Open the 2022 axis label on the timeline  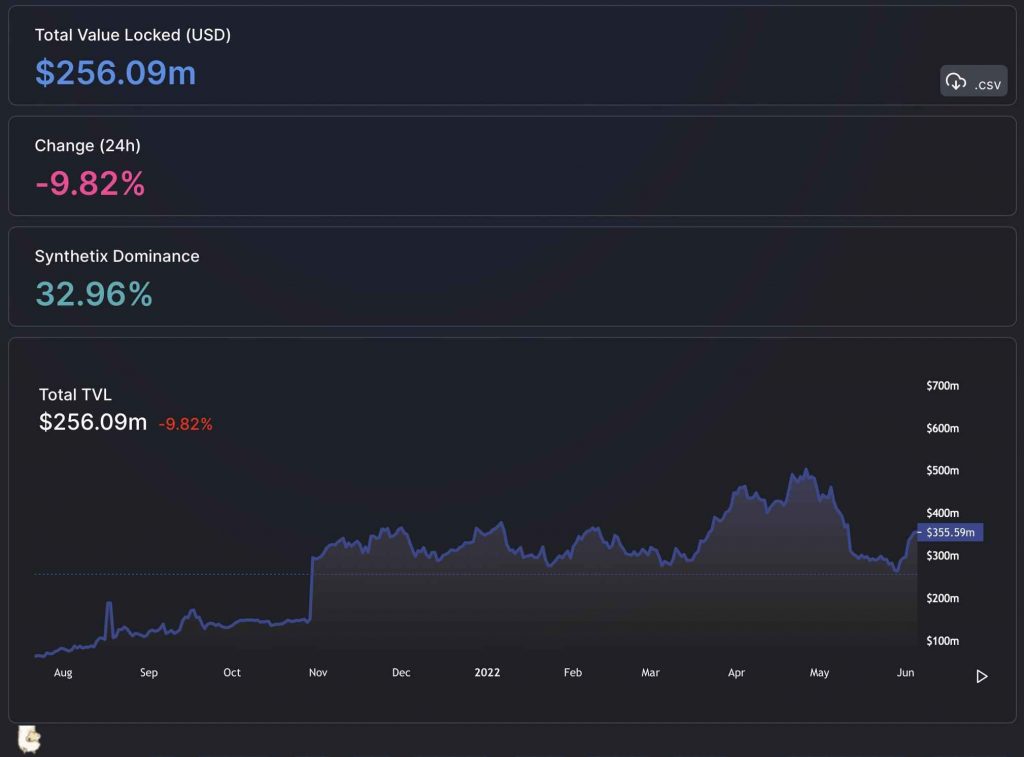(487, 673)
